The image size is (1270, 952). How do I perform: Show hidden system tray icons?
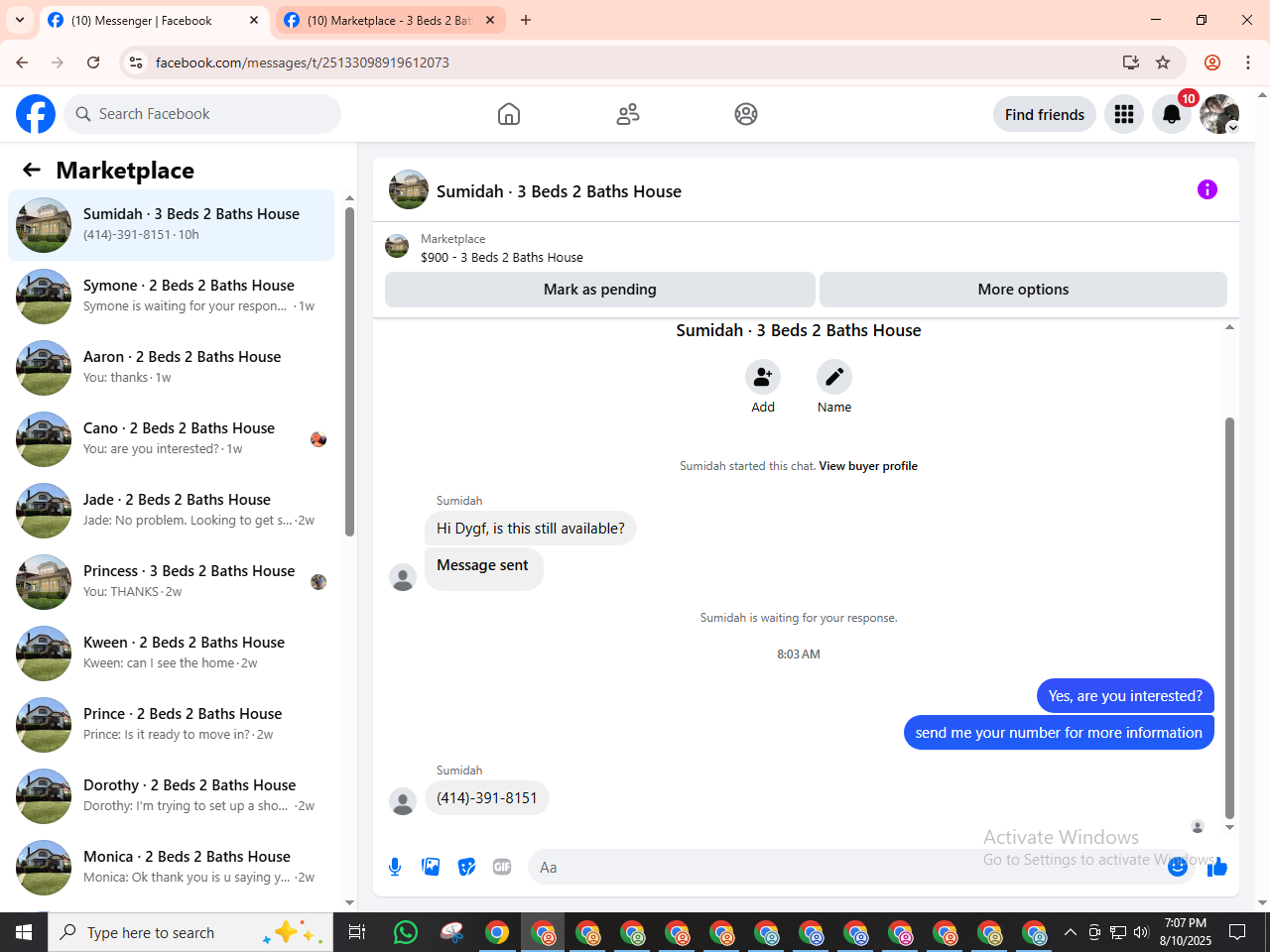pos(1070,932)
